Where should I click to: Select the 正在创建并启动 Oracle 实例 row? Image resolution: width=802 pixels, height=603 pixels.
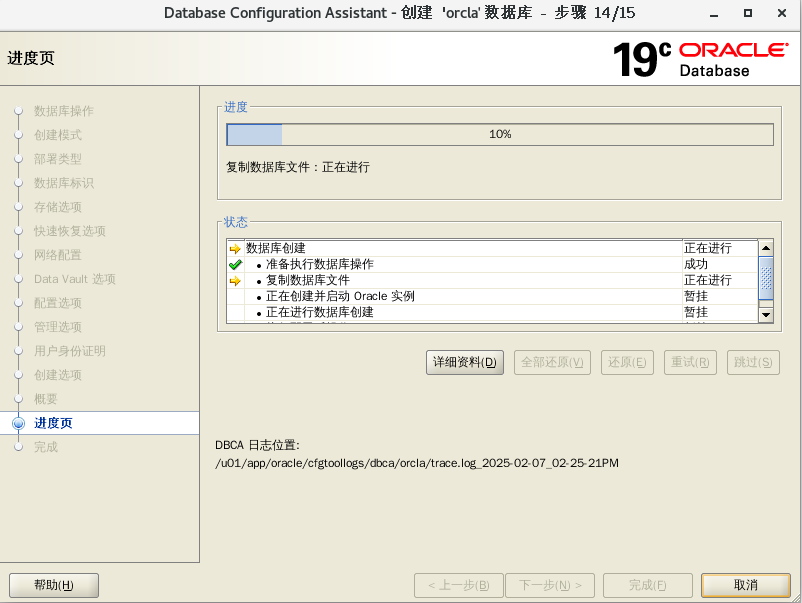(x=340, y=297)
